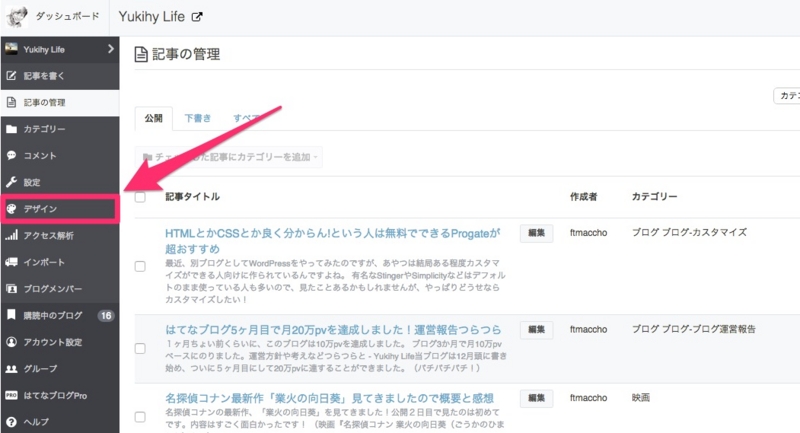The width and height of the screenshot is (800, 433).
Task: Open the チェックした記事にカテゴリーを追加 dropdown
Action: click(229, 157)
